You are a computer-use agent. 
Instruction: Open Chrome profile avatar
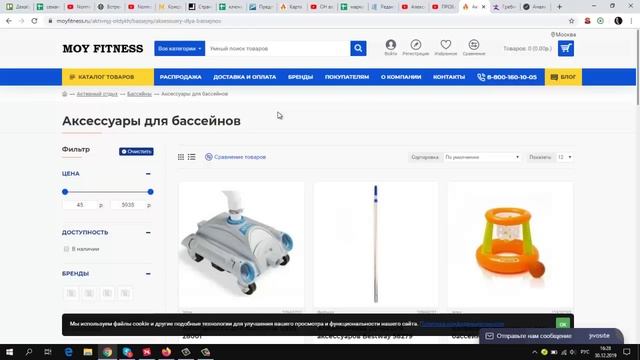click(x=618, y=21)
